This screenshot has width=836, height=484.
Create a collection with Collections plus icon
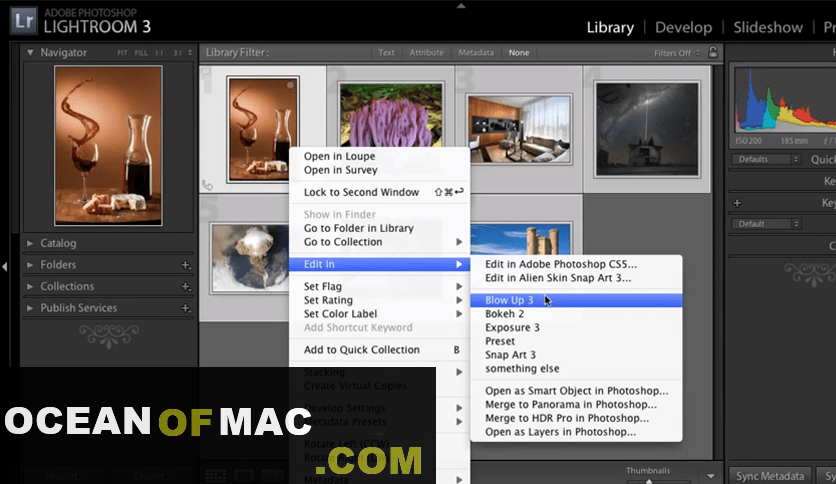coord(186,287)
